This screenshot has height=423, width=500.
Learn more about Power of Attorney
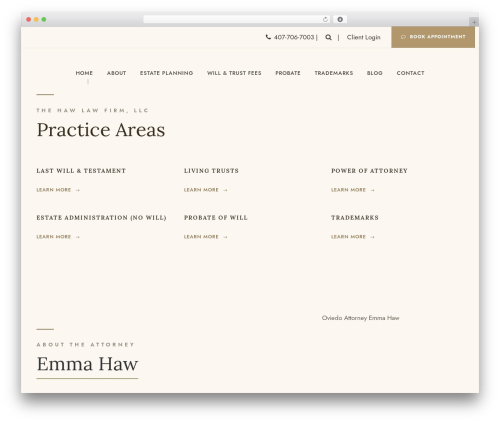(353, 190)
